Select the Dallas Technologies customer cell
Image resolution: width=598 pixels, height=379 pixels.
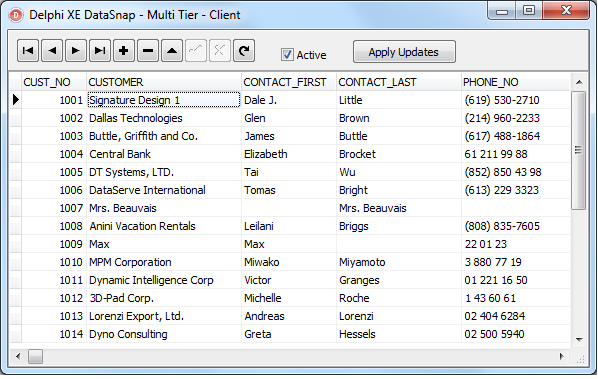[x=164, y=118]
